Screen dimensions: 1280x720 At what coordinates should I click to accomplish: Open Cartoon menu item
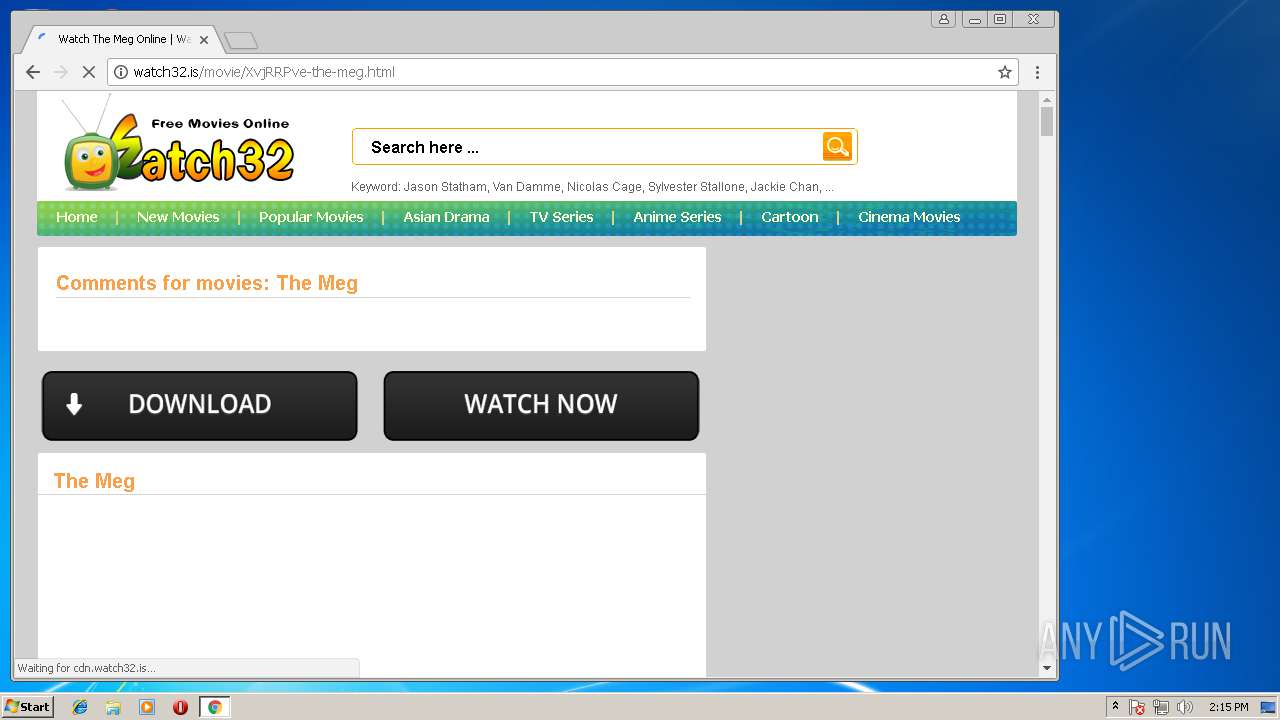[790, 217]
